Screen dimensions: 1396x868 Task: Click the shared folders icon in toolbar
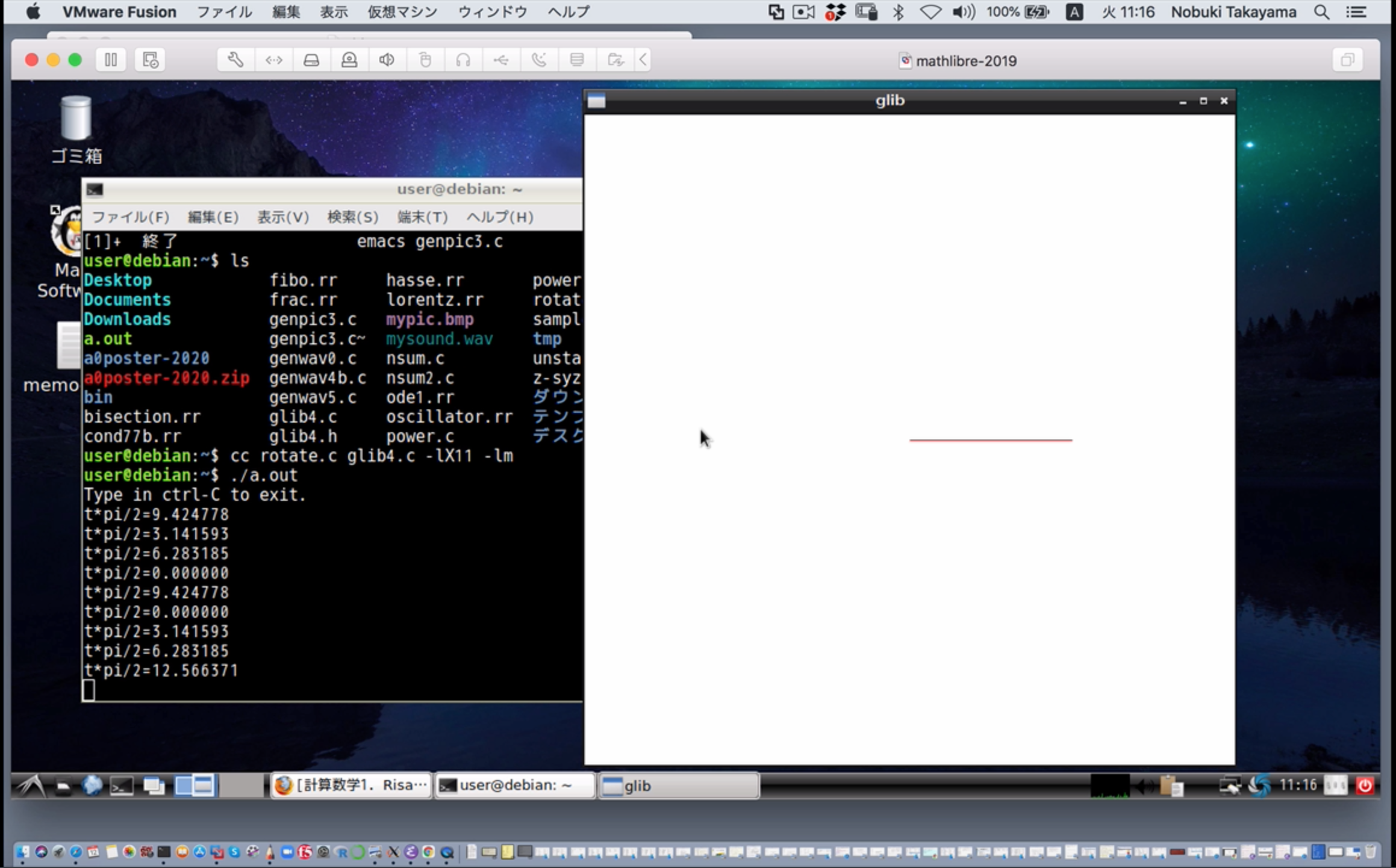point(615,60)
